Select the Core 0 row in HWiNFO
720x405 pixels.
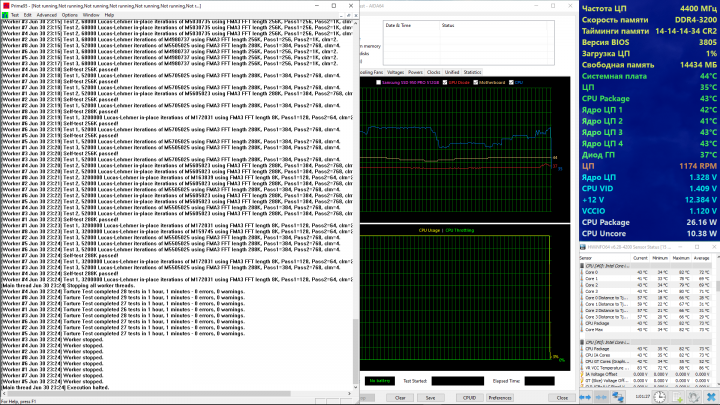tap(646, 272)
